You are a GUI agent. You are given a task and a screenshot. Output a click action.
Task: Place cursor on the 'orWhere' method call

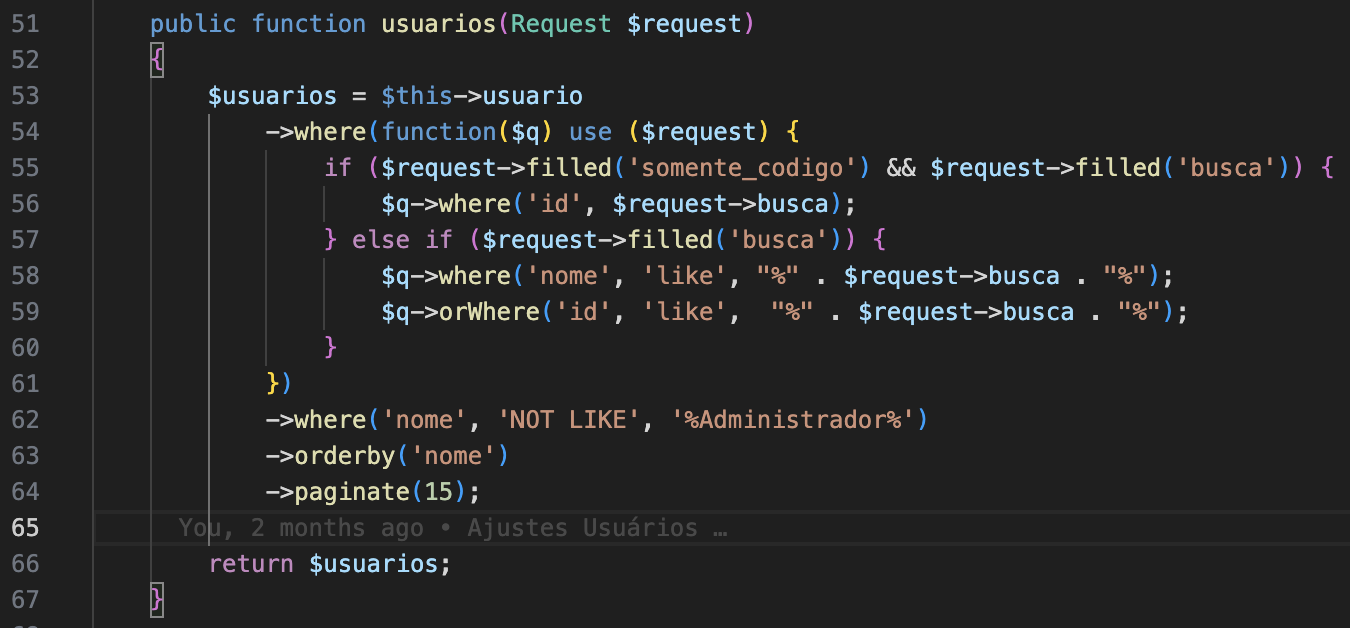point(489,312)
